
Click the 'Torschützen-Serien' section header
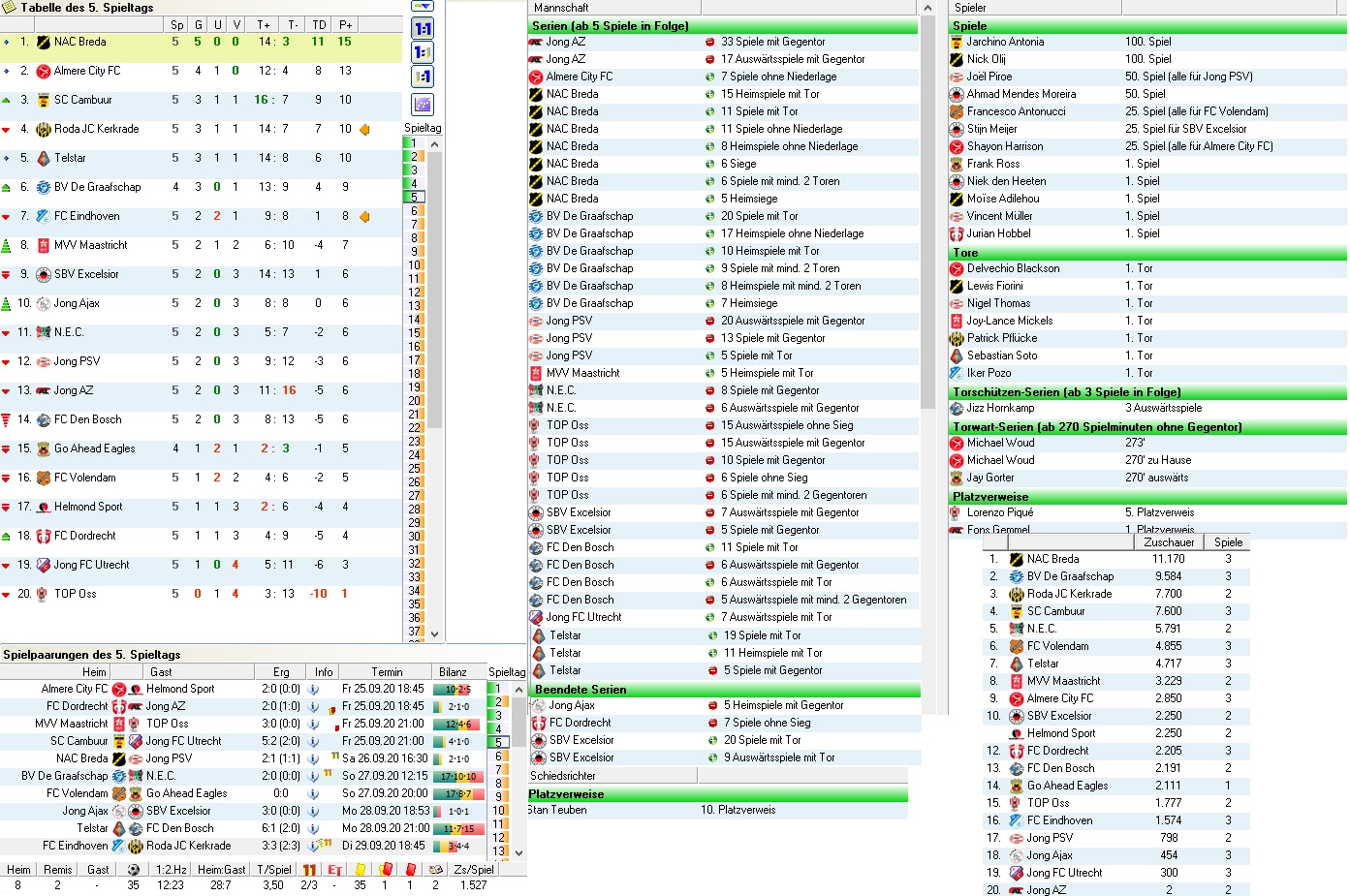click(1147, 391)
